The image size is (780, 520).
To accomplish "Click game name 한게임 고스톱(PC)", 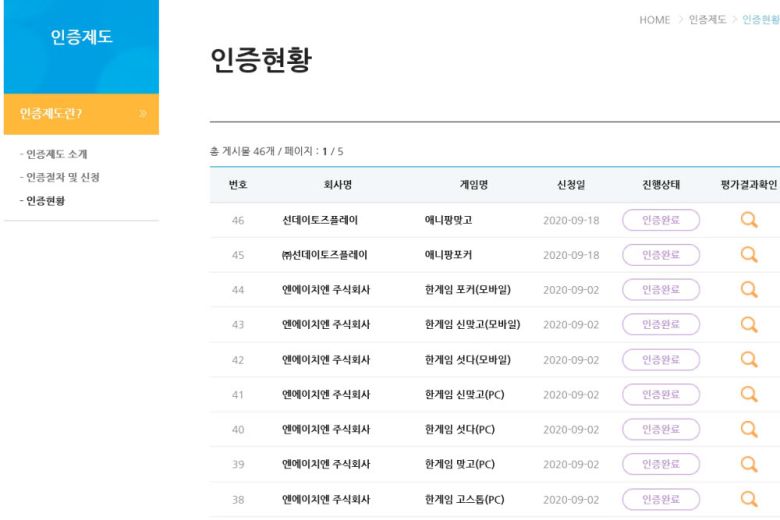I will (465, 500).
